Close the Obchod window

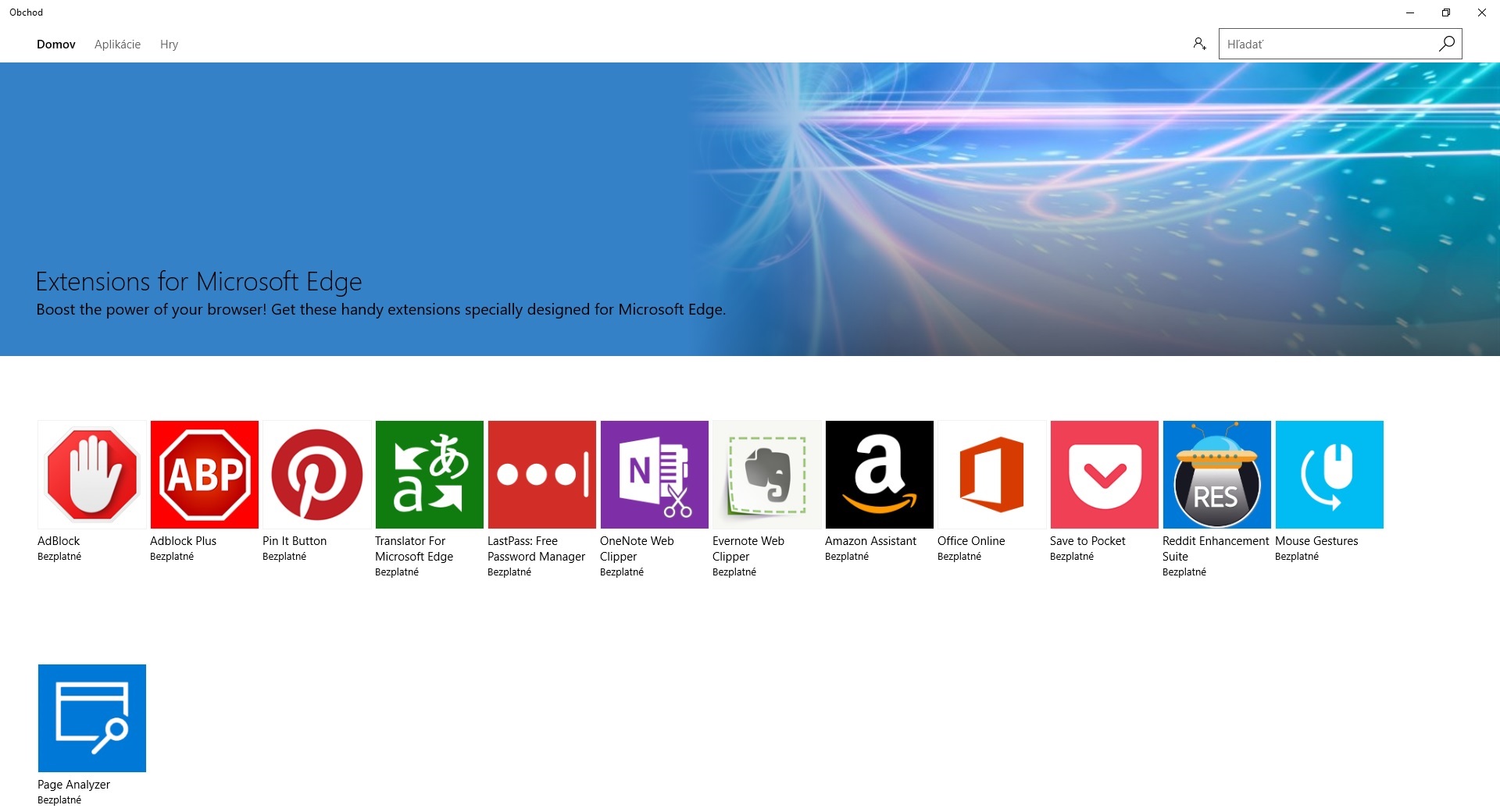tap(1482, 12)
